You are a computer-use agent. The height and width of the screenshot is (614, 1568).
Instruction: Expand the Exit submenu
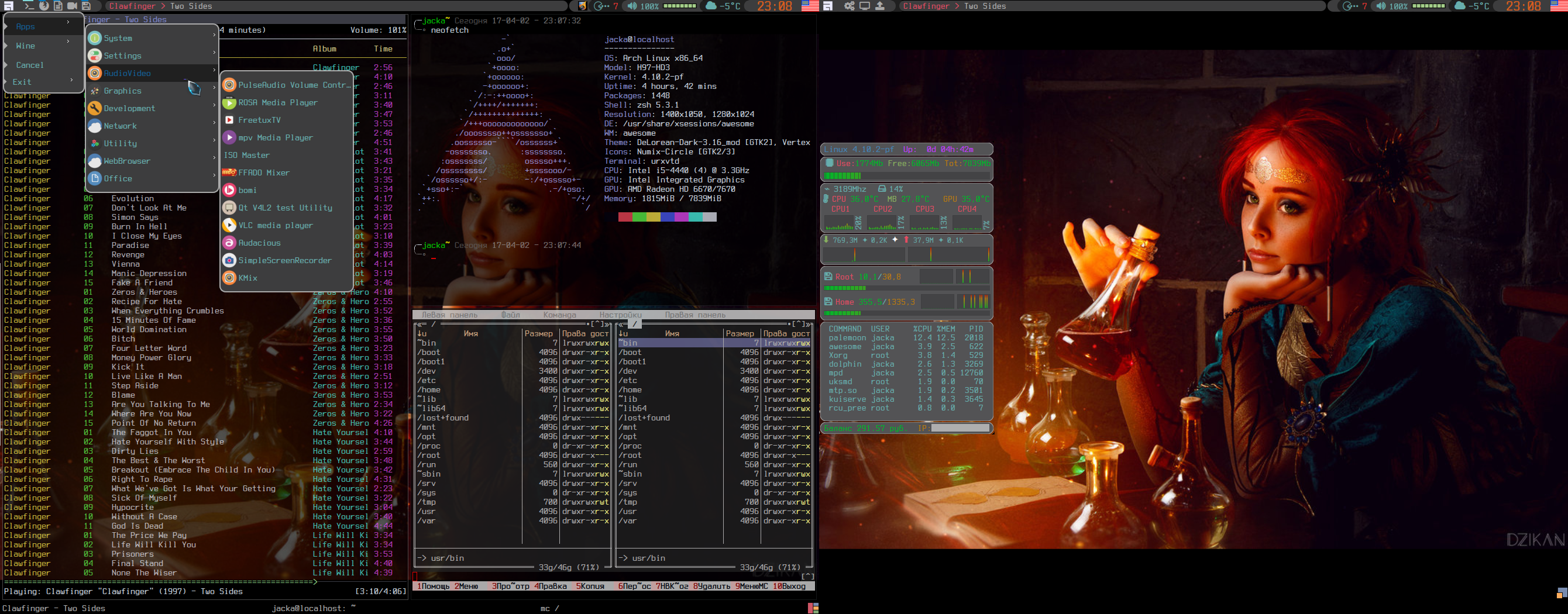[43, 81]
